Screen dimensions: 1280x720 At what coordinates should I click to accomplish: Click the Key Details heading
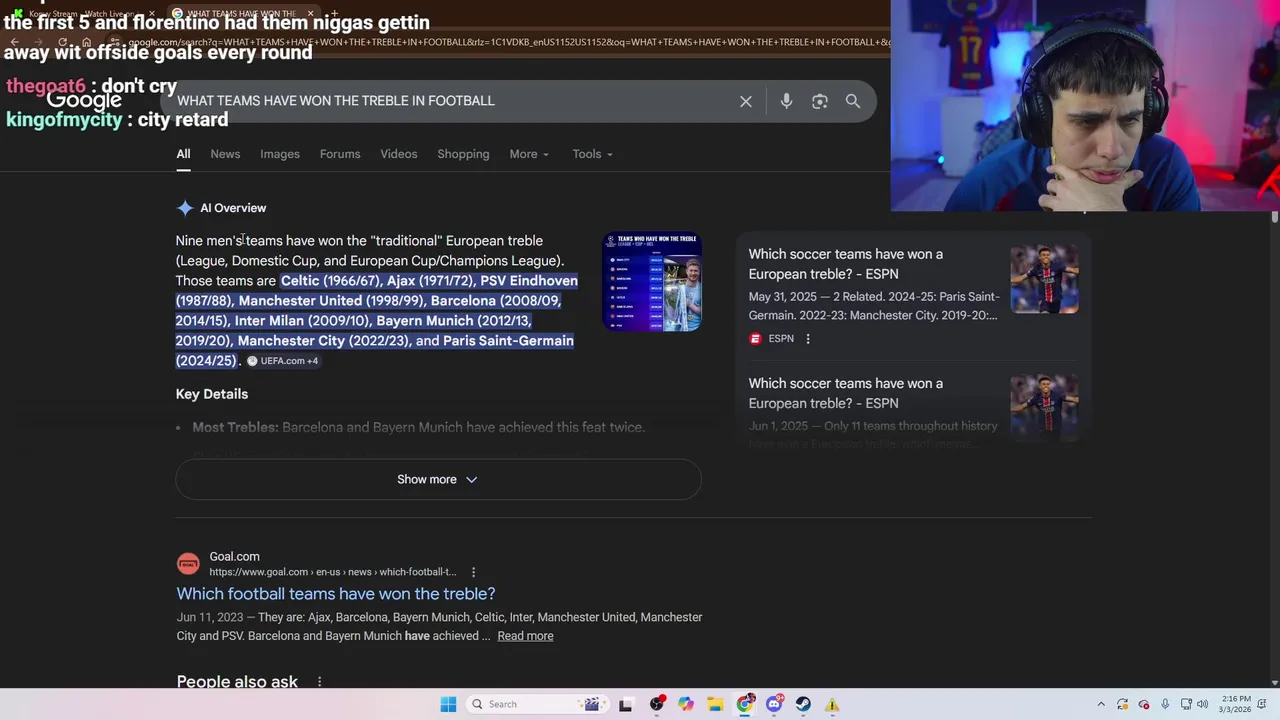point(212,394)
